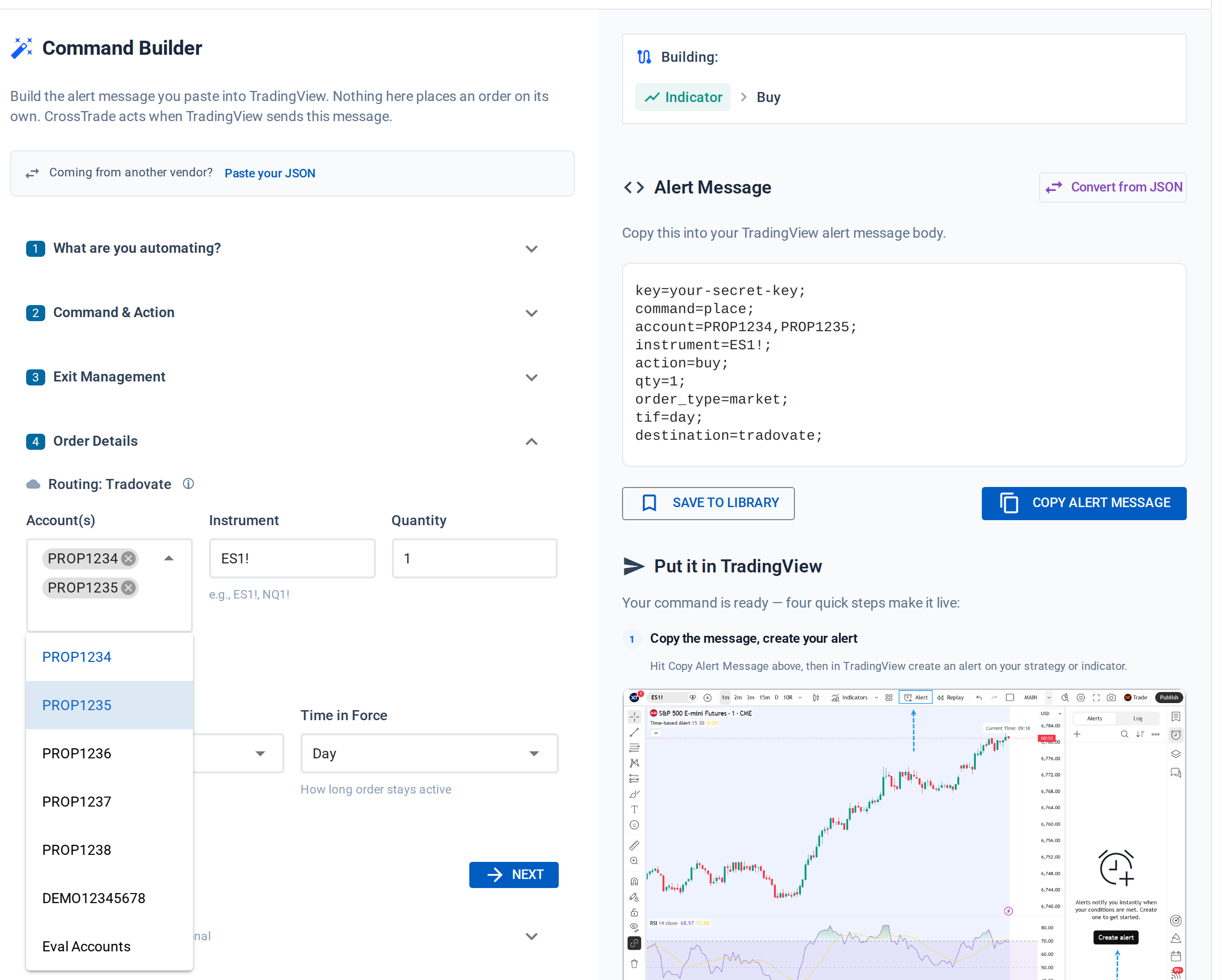1221x980 pixels.
Task: Click Save to Library button
Action: [x=708, y=503]
